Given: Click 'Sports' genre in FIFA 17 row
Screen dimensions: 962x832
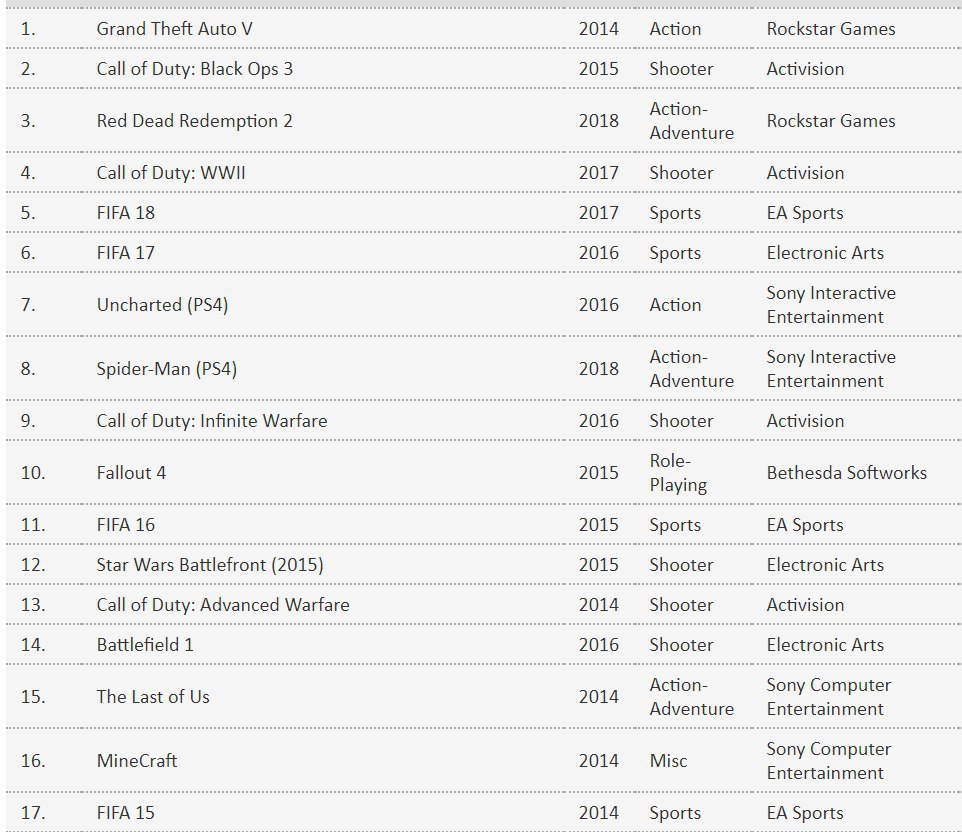Looking at the screenshot, I should 675,253.
